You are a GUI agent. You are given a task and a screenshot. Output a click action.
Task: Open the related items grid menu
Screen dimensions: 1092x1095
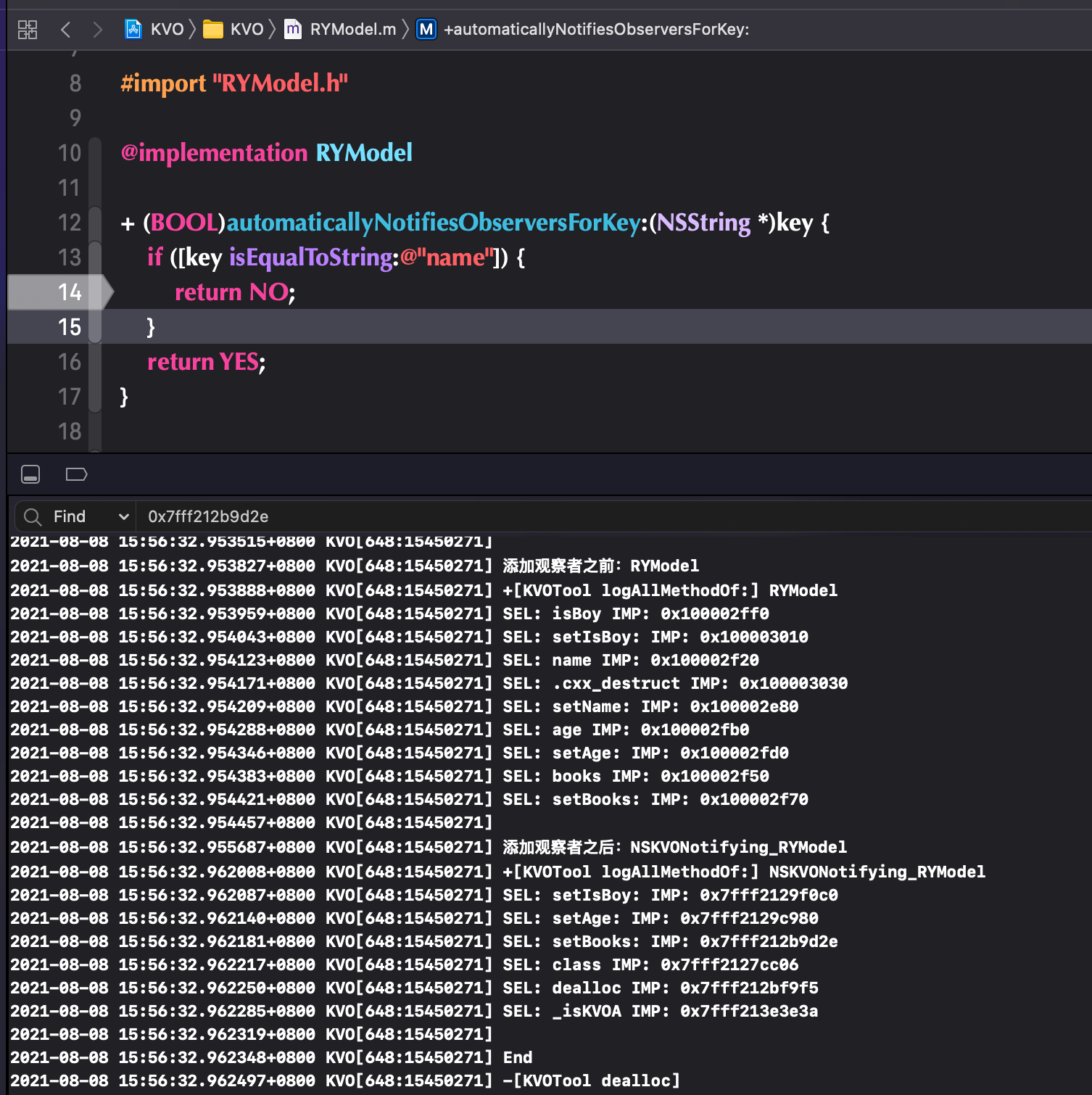click(28, 30)
